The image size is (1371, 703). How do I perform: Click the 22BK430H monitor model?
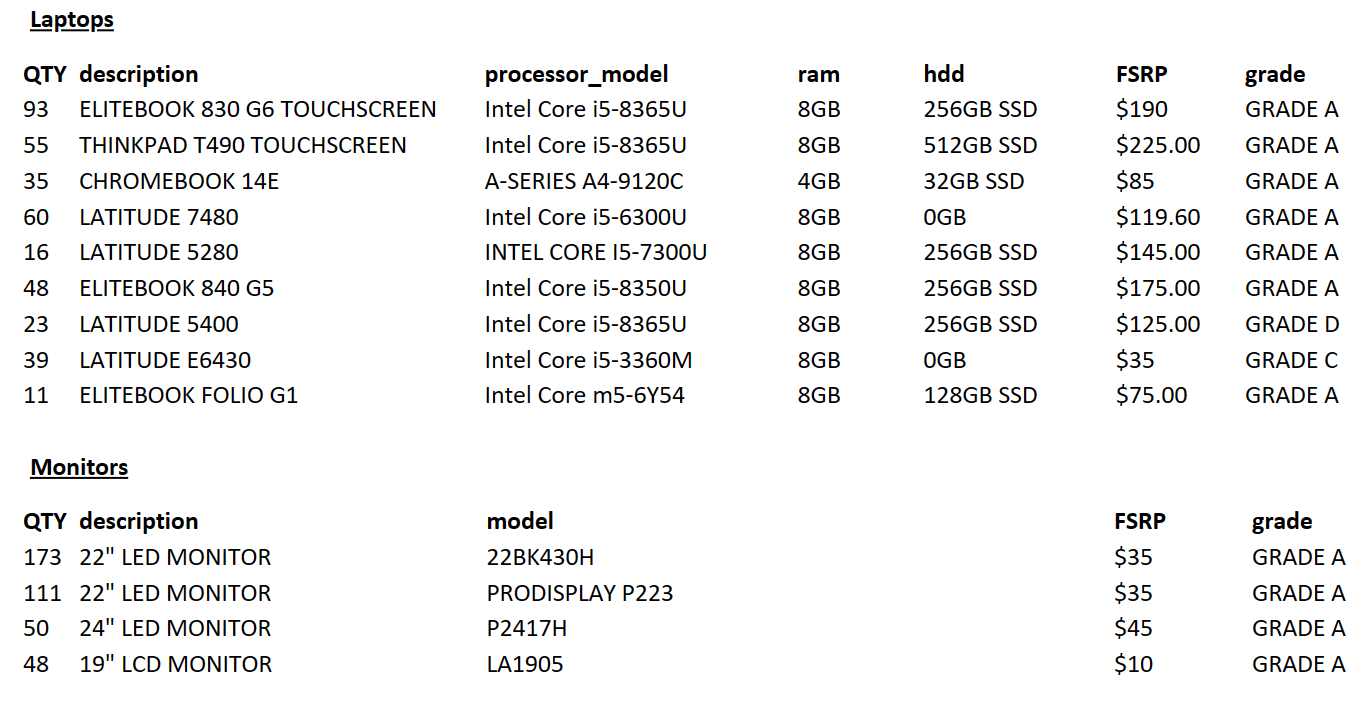click(x=541, y=558)
